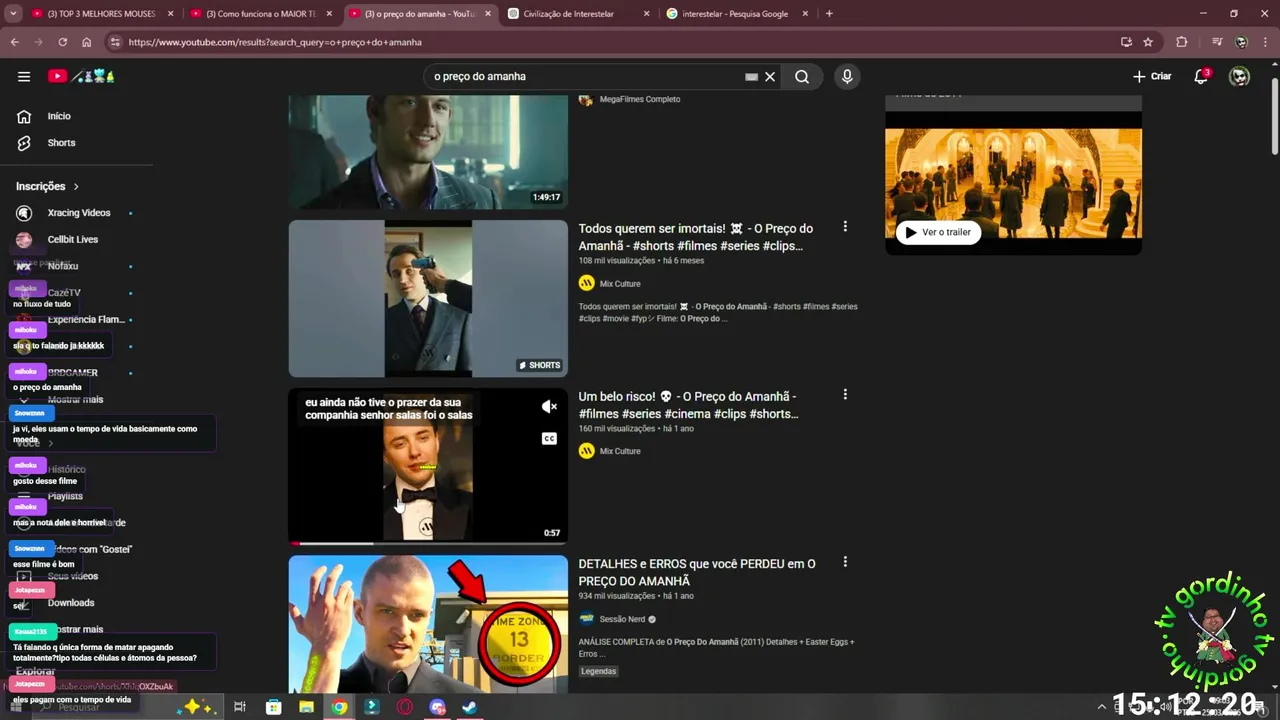Unmute the Um belo risco preview
Image resolution: width=1280 pixels, height=720 pixels.
[x=549, y=407]
